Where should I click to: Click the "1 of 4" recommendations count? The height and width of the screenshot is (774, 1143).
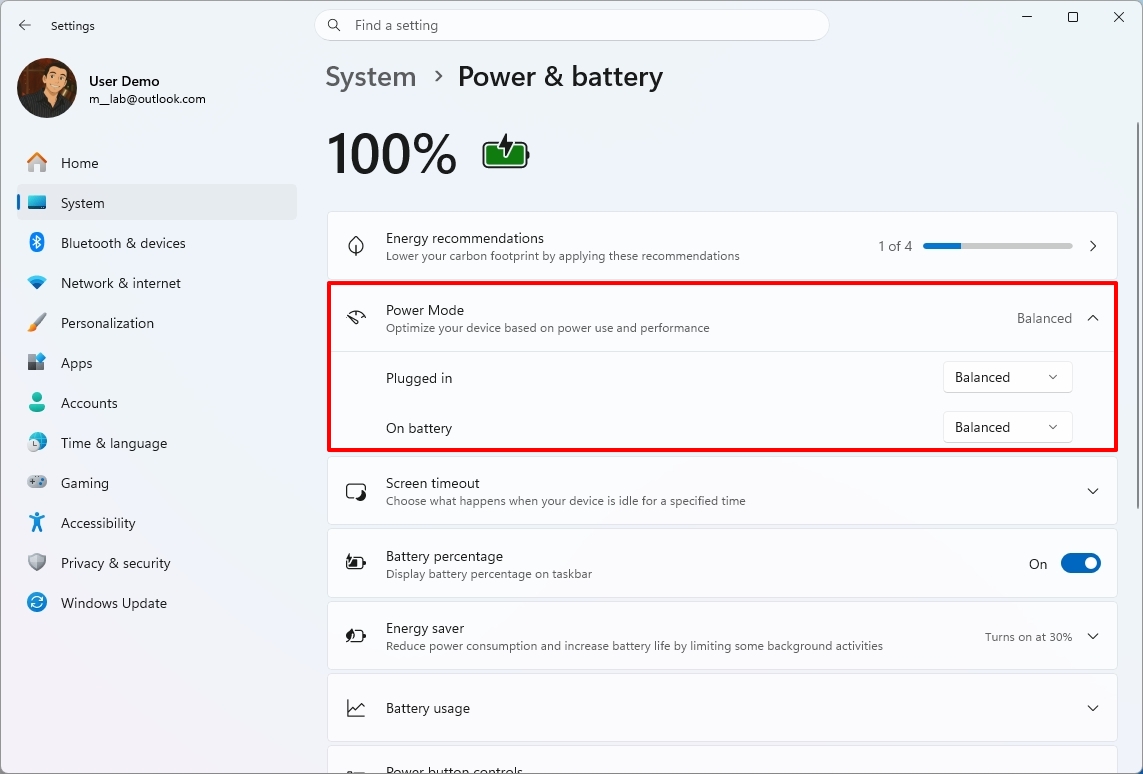coord(894,246)
